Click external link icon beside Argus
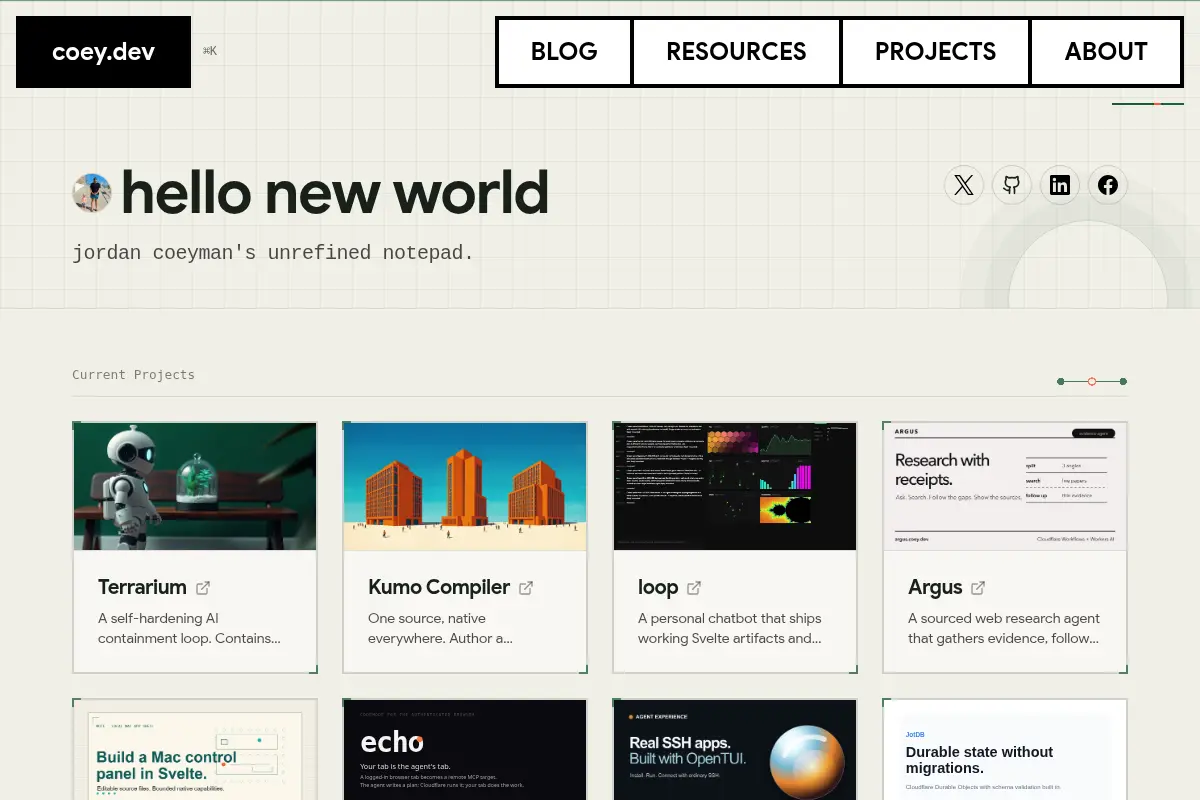Viewport: 1200px width, 800px height. tap(978, 588)
